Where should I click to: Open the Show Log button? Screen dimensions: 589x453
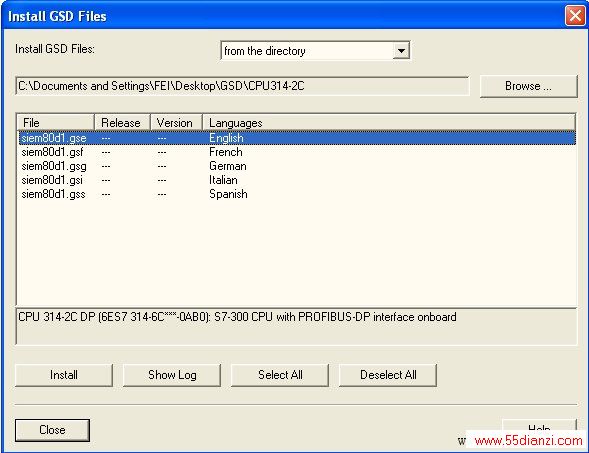172,375
